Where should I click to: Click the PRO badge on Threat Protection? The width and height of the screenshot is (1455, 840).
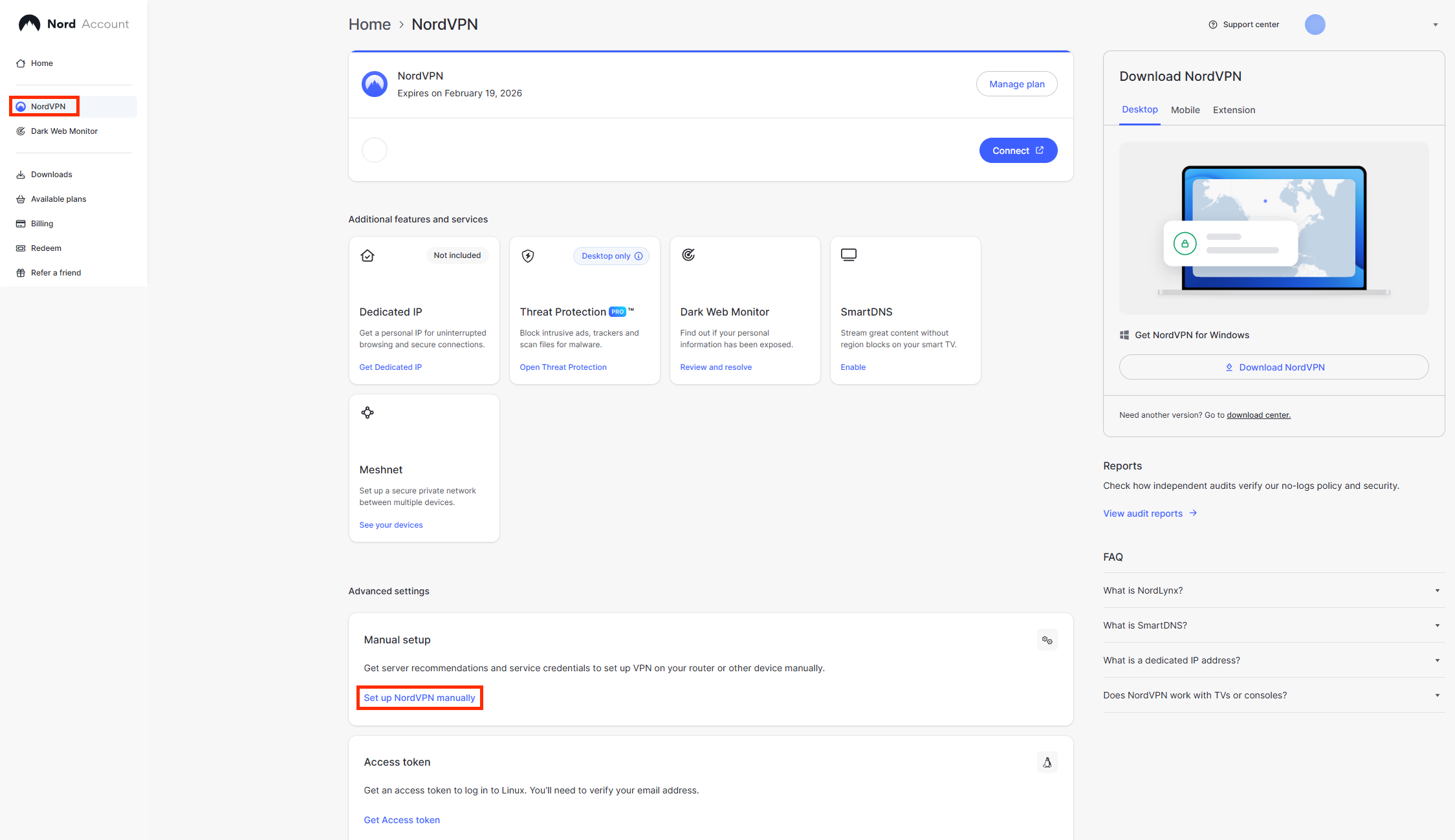[617, 312]
